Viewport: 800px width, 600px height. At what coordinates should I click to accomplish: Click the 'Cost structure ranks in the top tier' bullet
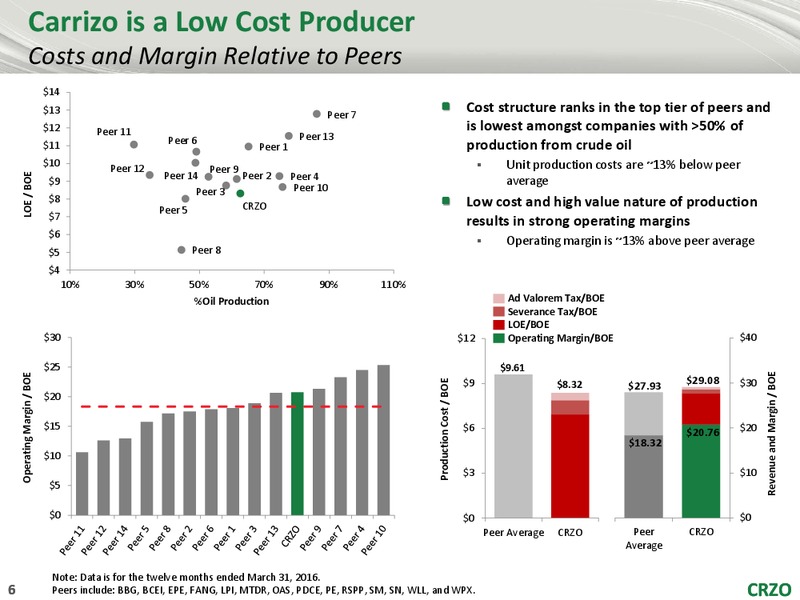[618, 126]
